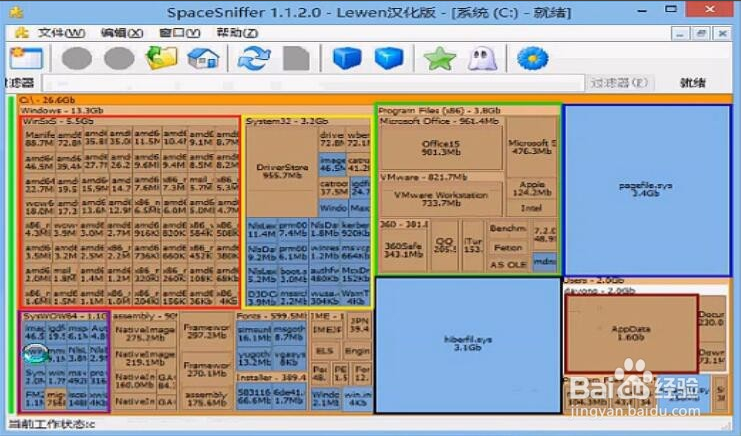741x436 pixels.
Task: Select the Framework 297.2Mb block
Action: (207, 331)
